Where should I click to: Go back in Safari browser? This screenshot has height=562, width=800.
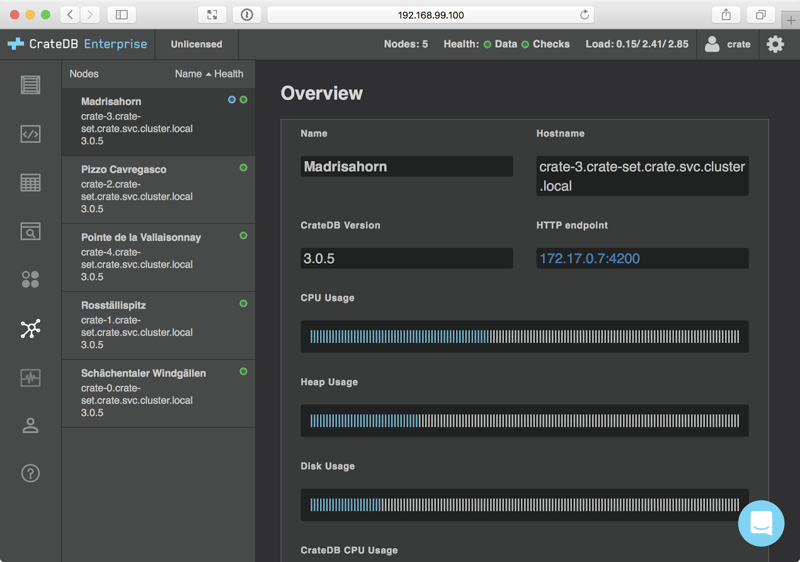point(70,15)
